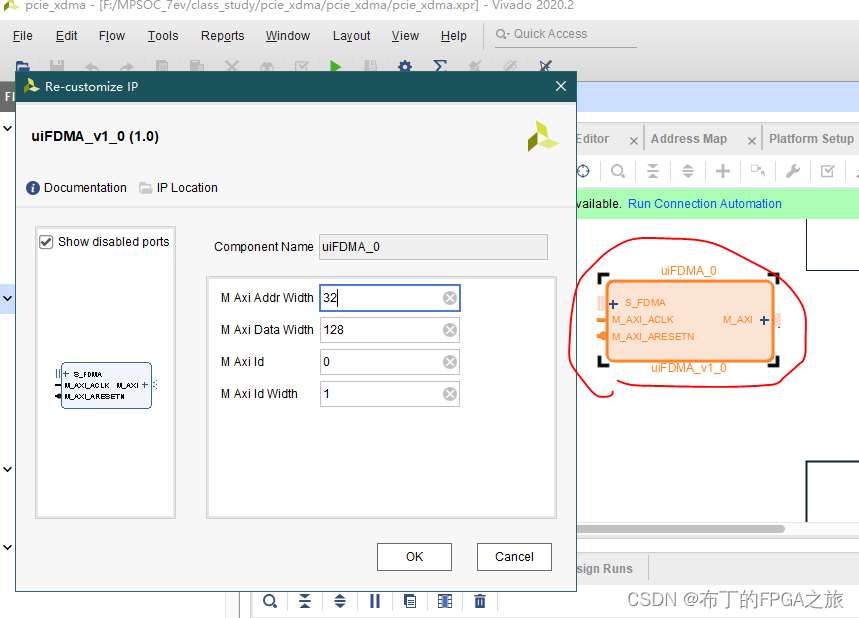Click search icon in bottom panel toolbar

pos(270,602)
